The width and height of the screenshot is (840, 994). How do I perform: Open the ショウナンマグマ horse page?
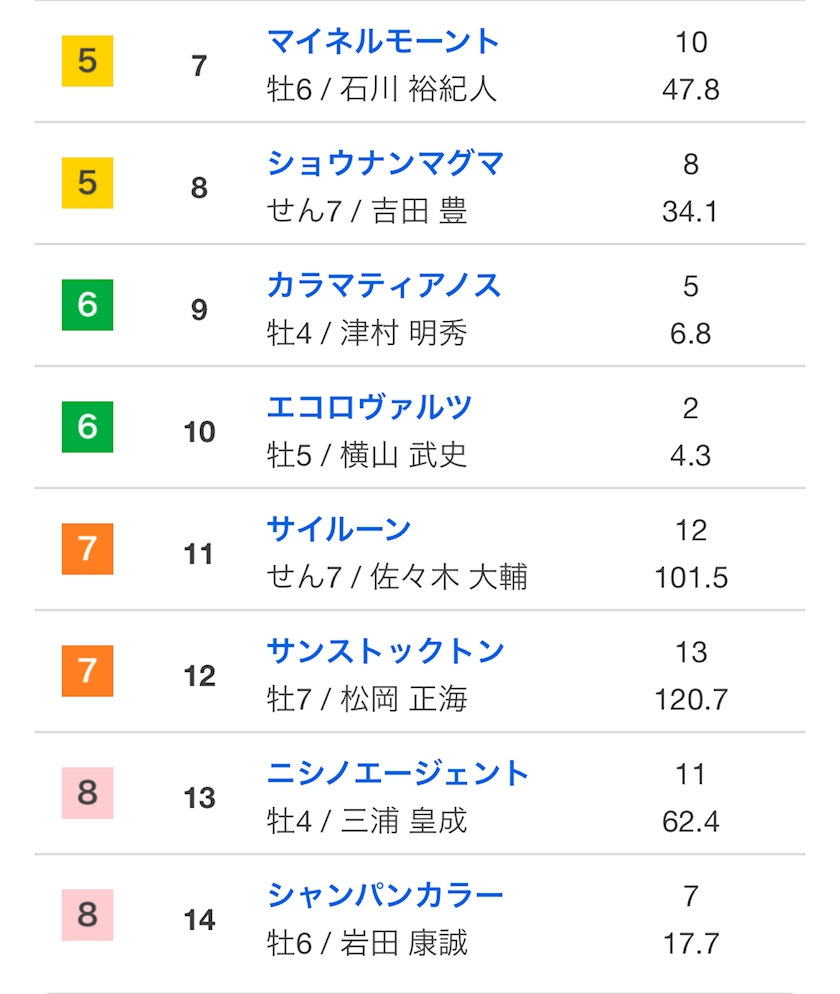(385, 164)
